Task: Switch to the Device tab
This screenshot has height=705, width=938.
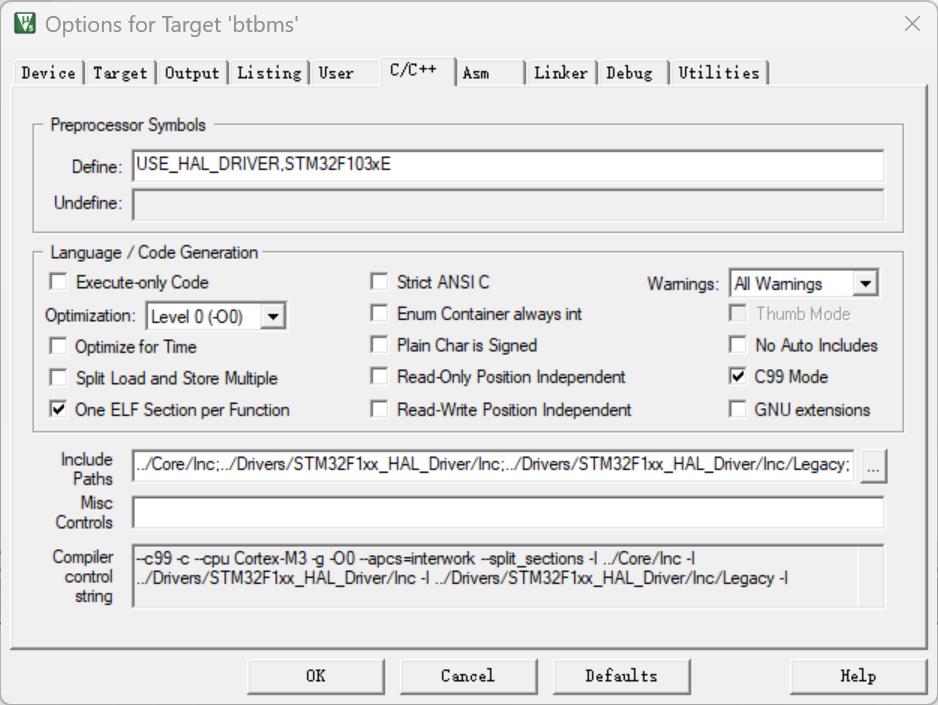Action: click(x=48, y=73)
